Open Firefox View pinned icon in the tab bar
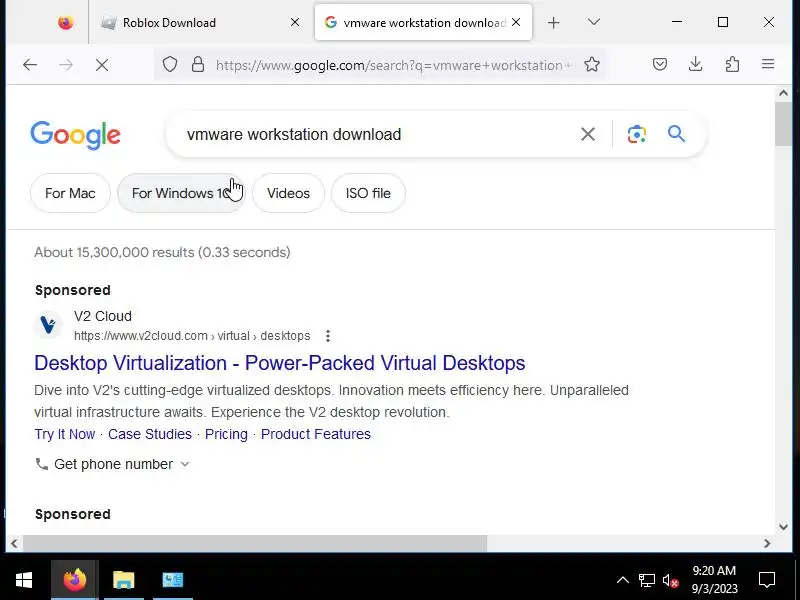 pos(65,22)
